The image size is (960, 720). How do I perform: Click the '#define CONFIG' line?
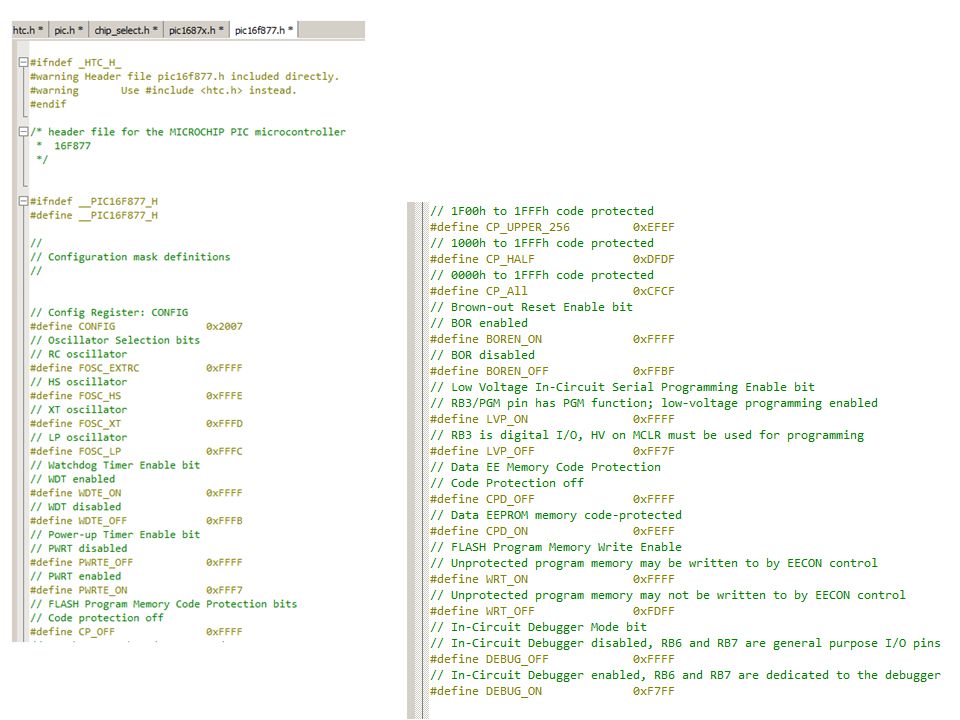[x=136, y=326]
